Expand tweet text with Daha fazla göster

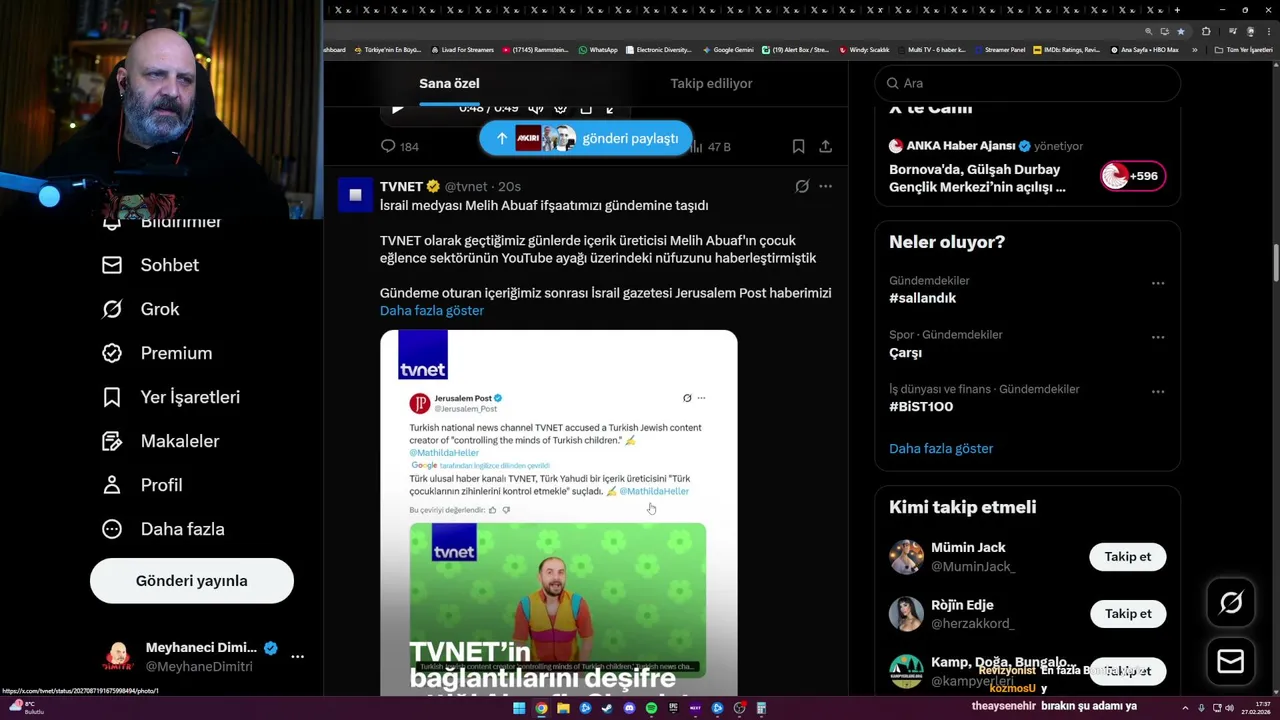pyautogui.click(x=432, y=311)
